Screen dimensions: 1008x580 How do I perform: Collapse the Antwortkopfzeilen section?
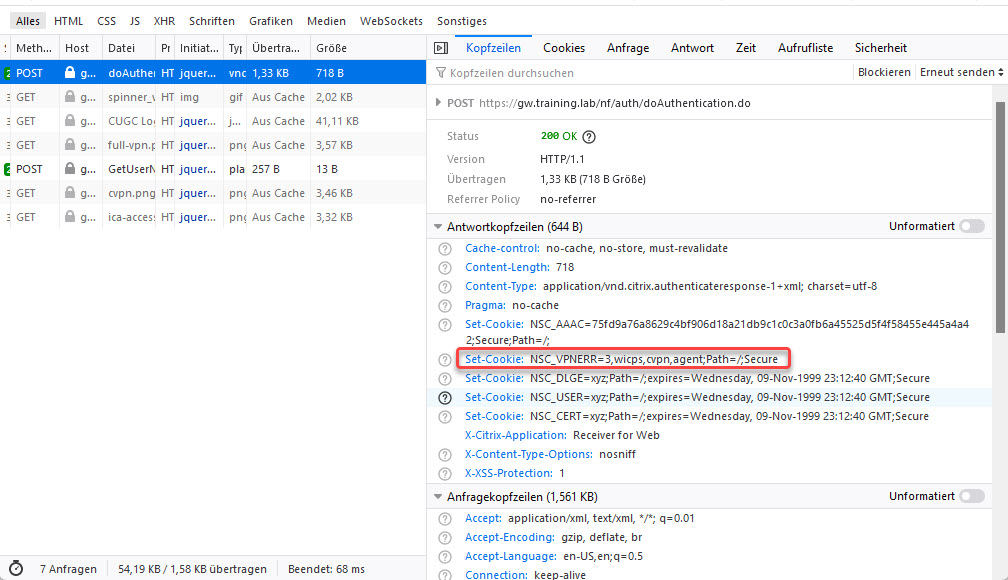(438, 226)
